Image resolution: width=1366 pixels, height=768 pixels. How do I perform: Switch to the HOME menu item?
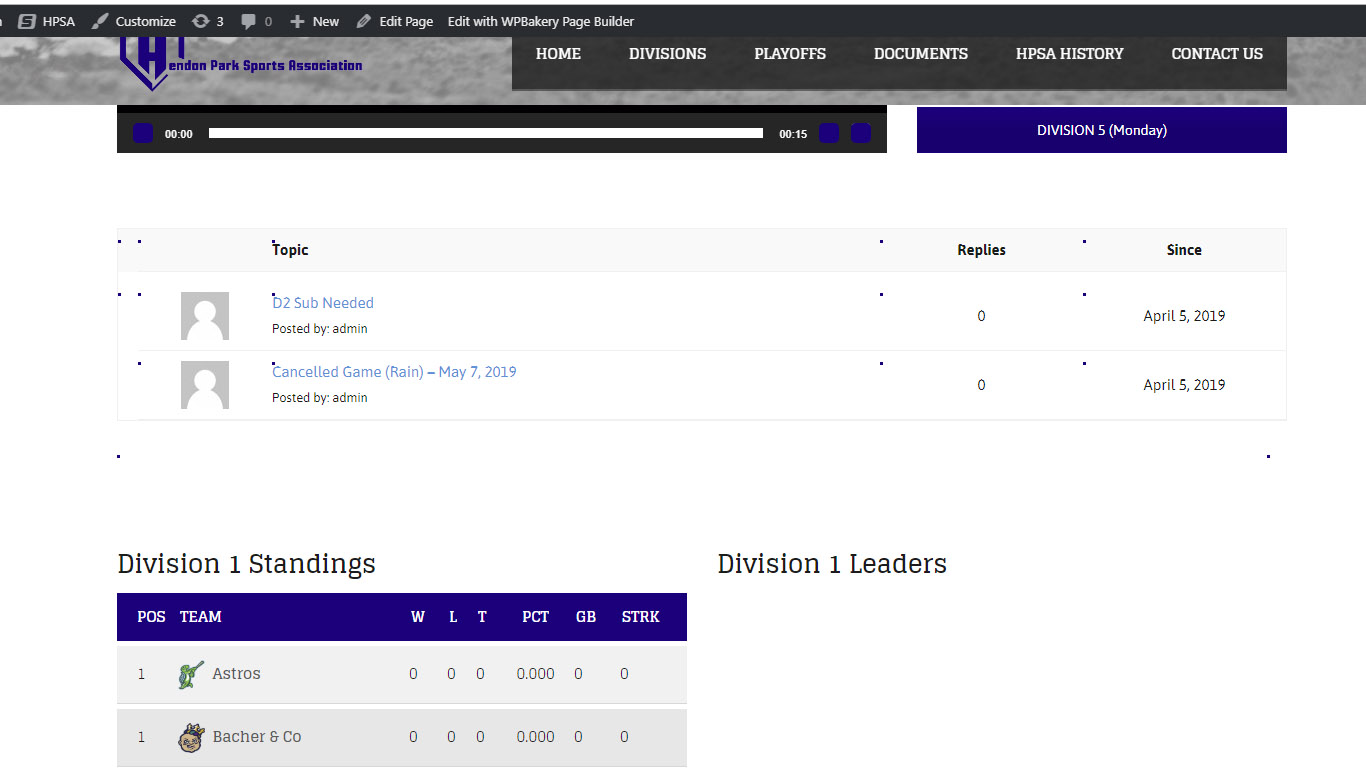click(558, 53)
